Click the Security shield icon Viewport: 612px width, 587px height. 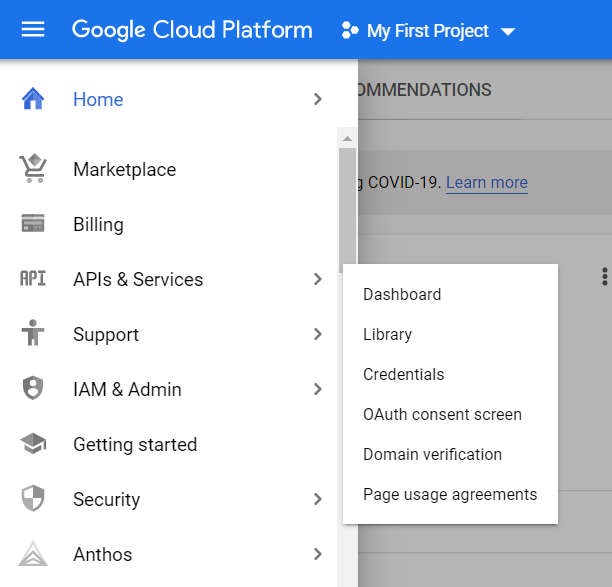click(33, 499)
